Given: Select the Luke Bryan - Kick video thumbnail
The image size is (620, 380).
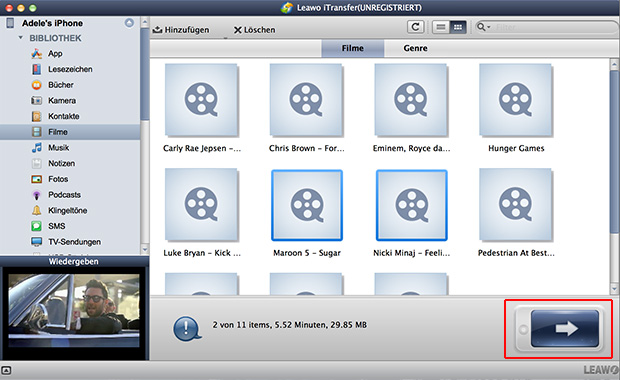Looking at the screenshot, I should [201, 205].
